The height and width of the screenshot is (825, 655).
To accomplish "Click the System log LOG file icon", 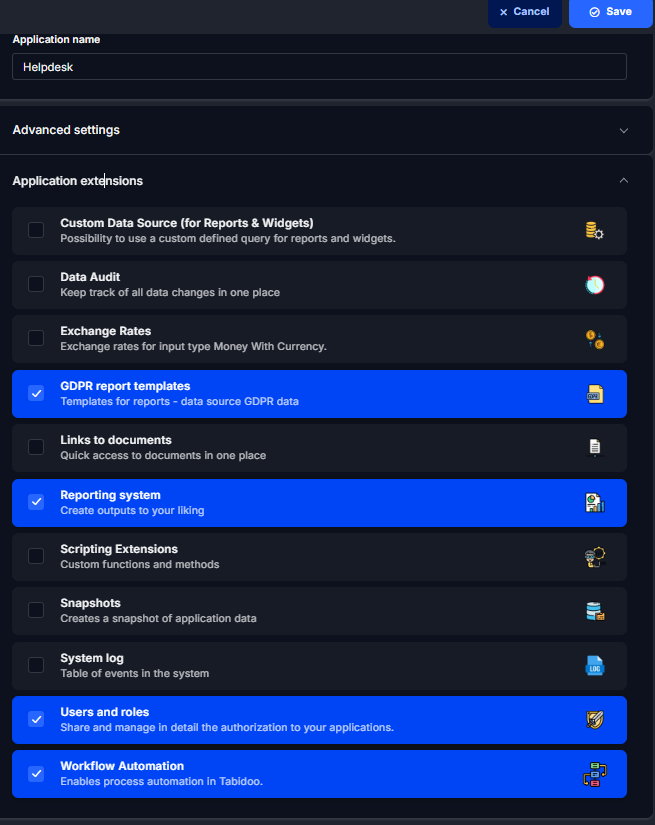I will click(594, 666).
